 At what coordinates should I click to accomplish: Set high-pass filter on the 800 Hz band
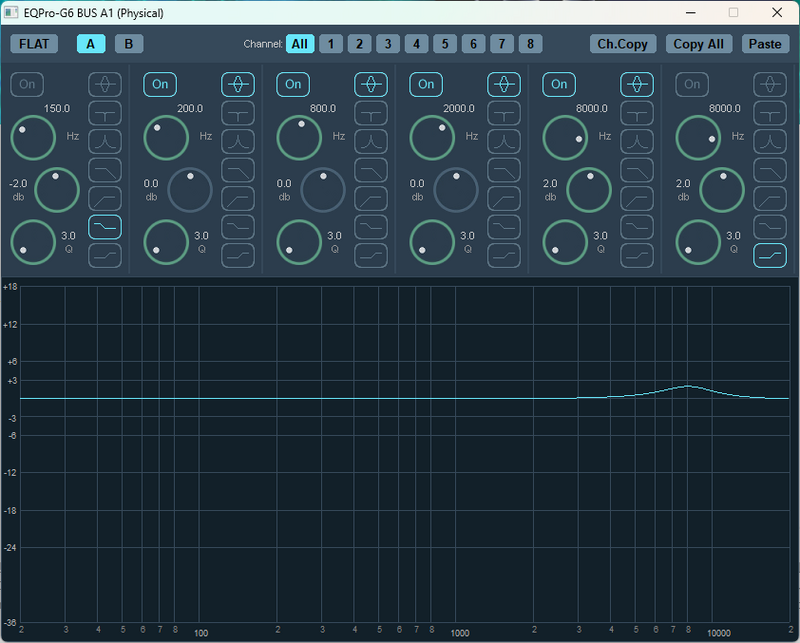(x=371, y=199)
